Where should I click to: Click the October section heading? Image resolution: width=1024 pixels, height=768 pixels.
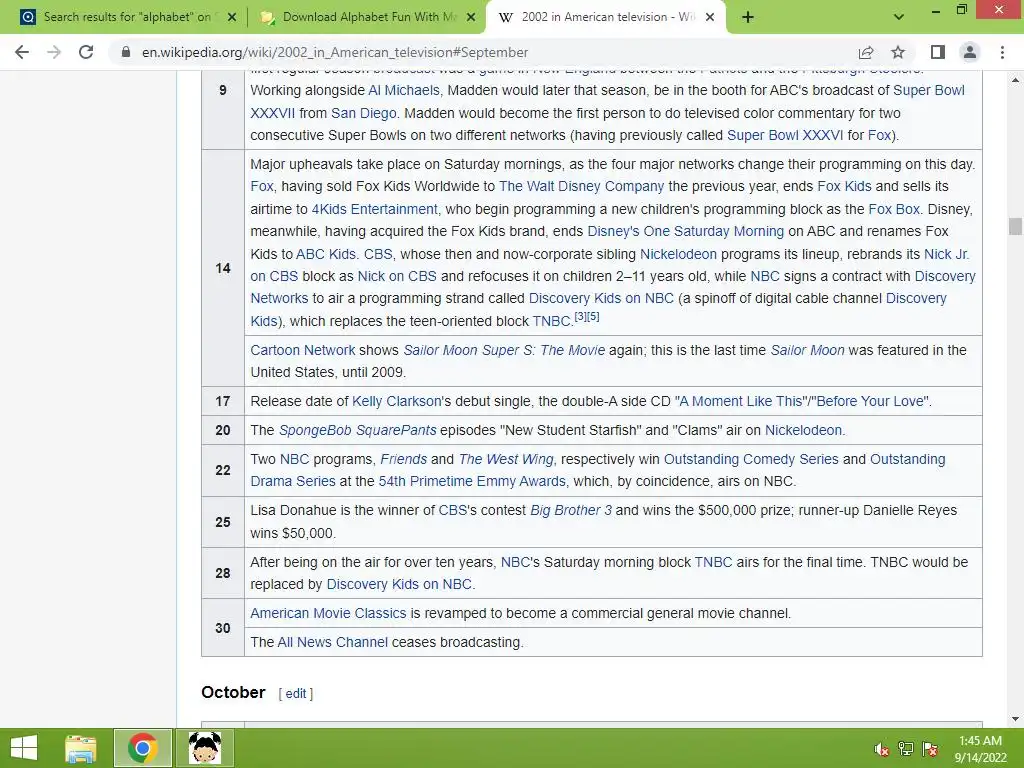point(233,692)
